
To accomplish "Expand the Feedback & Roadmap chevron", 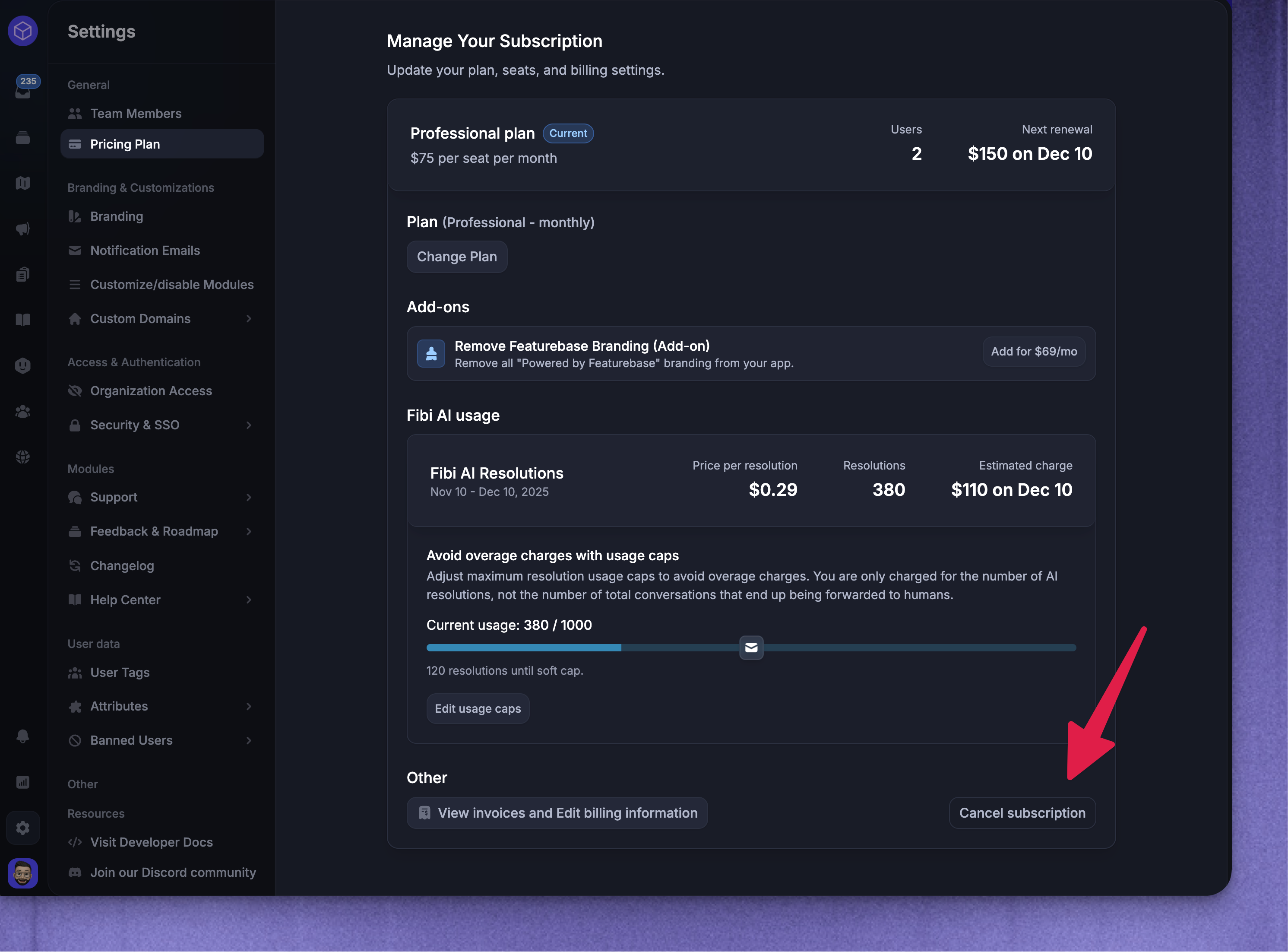I will pos(249,531).
